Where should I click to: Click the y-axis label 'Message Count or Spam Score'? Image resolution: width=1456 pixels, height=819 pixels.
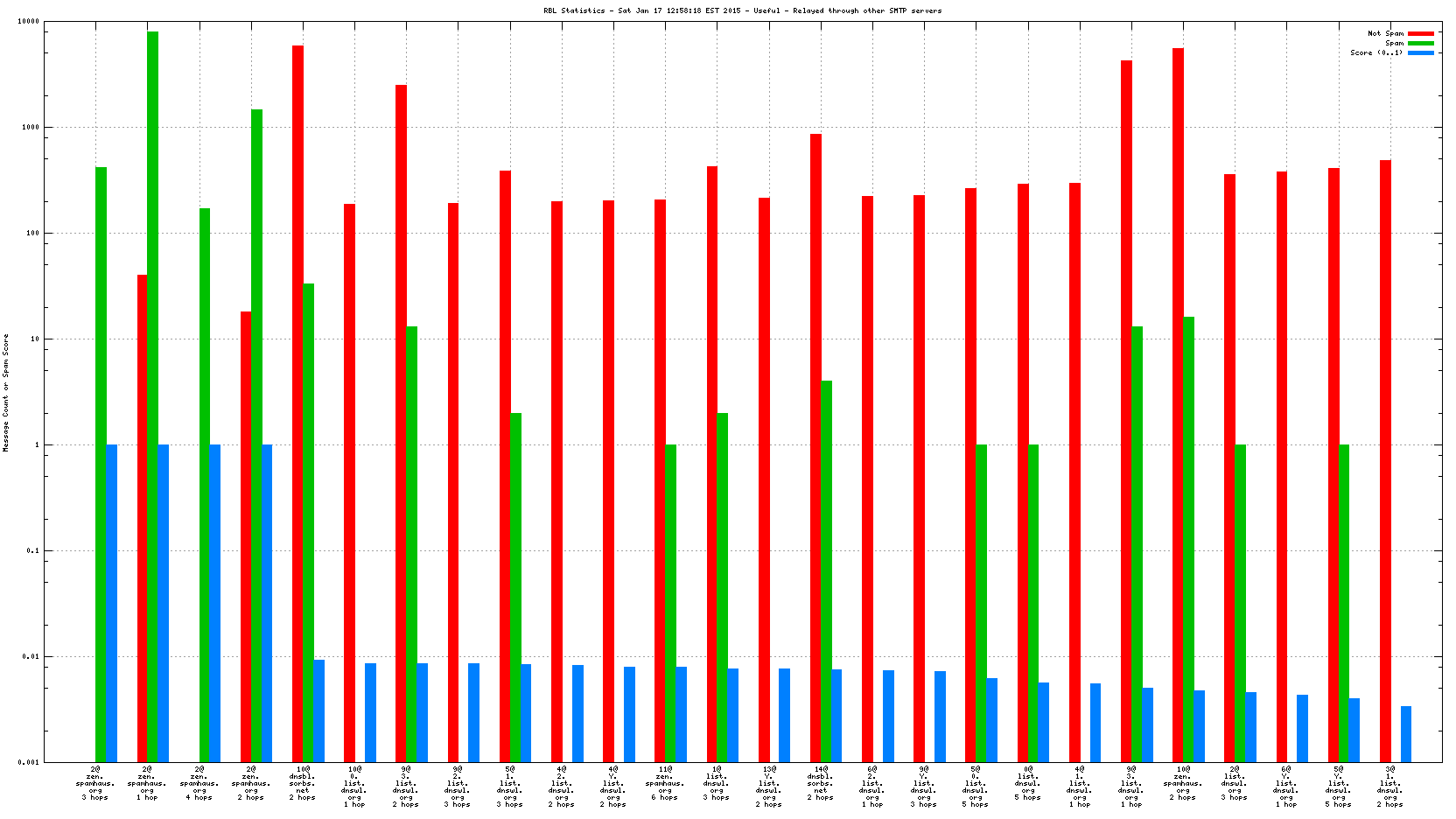click(5, 392)
